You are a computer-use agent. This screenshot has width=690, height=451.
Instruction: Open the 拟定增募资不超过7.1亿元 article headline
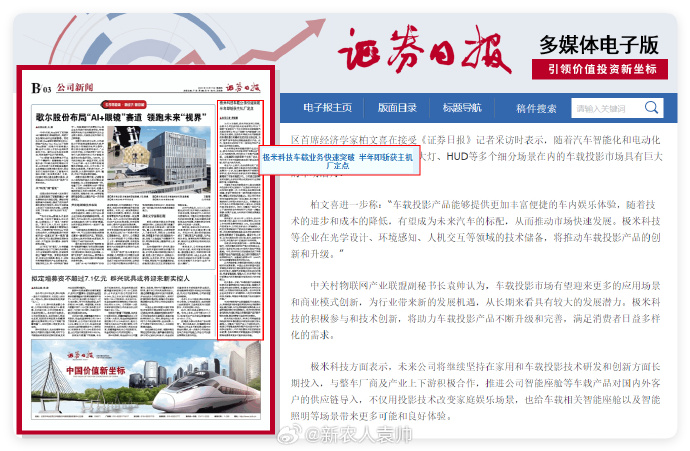110,279
